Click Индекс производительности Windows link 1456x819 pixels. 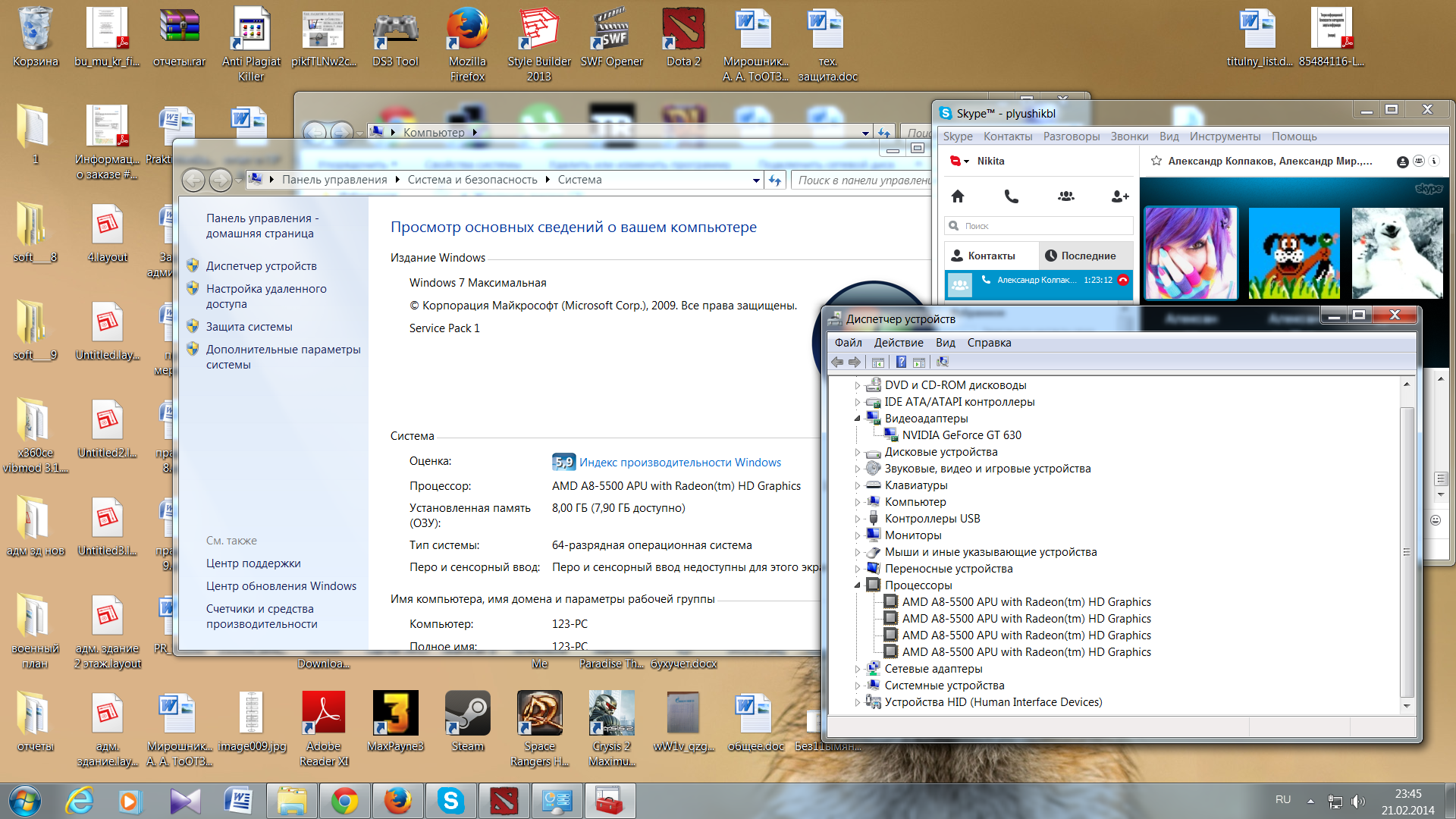680,463
